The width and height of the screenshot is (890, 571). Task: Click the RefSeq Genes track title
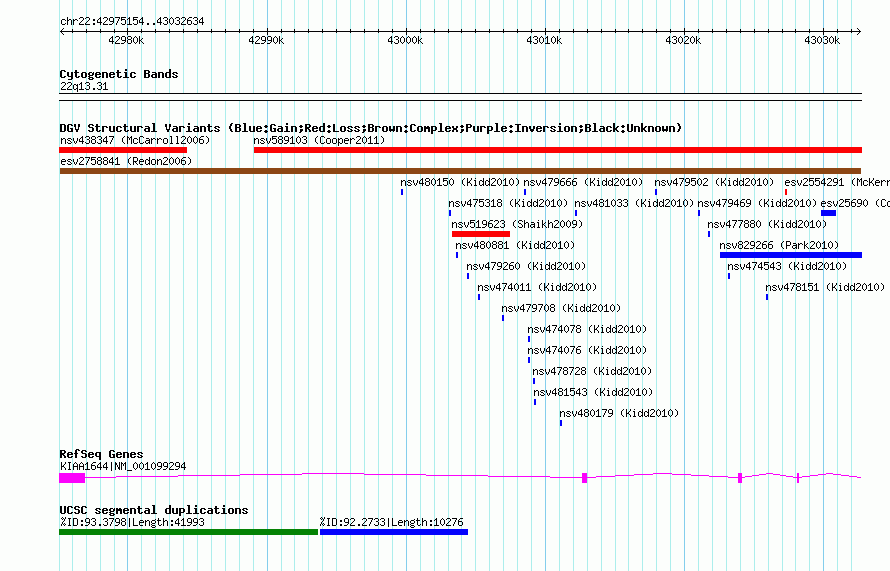point(101,454)
